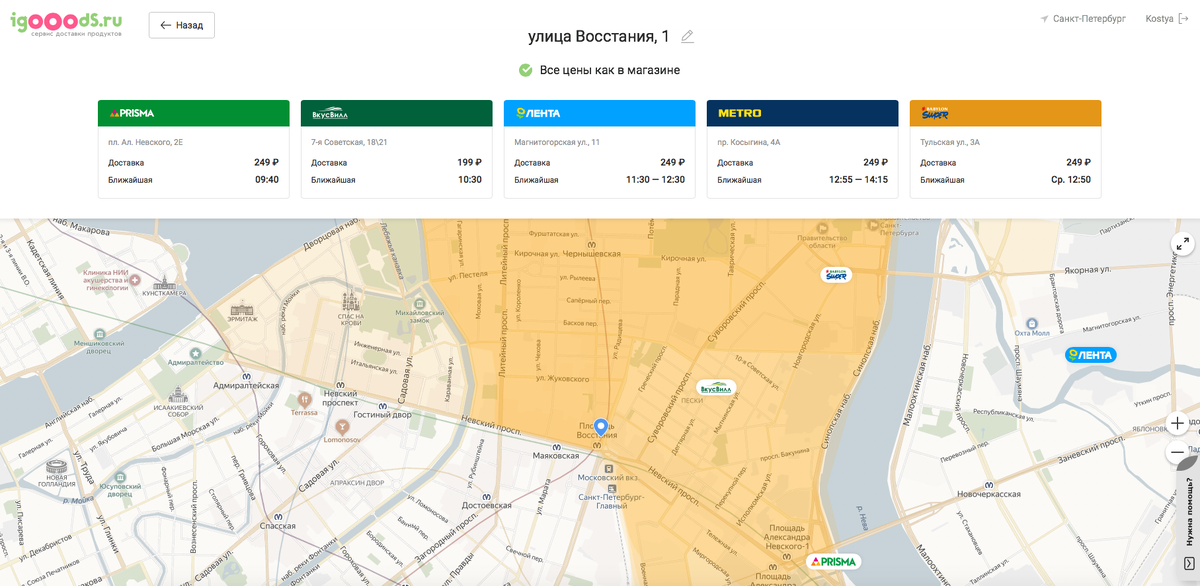Click the green checkmark icon near prices notice
1200x586 pixels.
(525, 70)
